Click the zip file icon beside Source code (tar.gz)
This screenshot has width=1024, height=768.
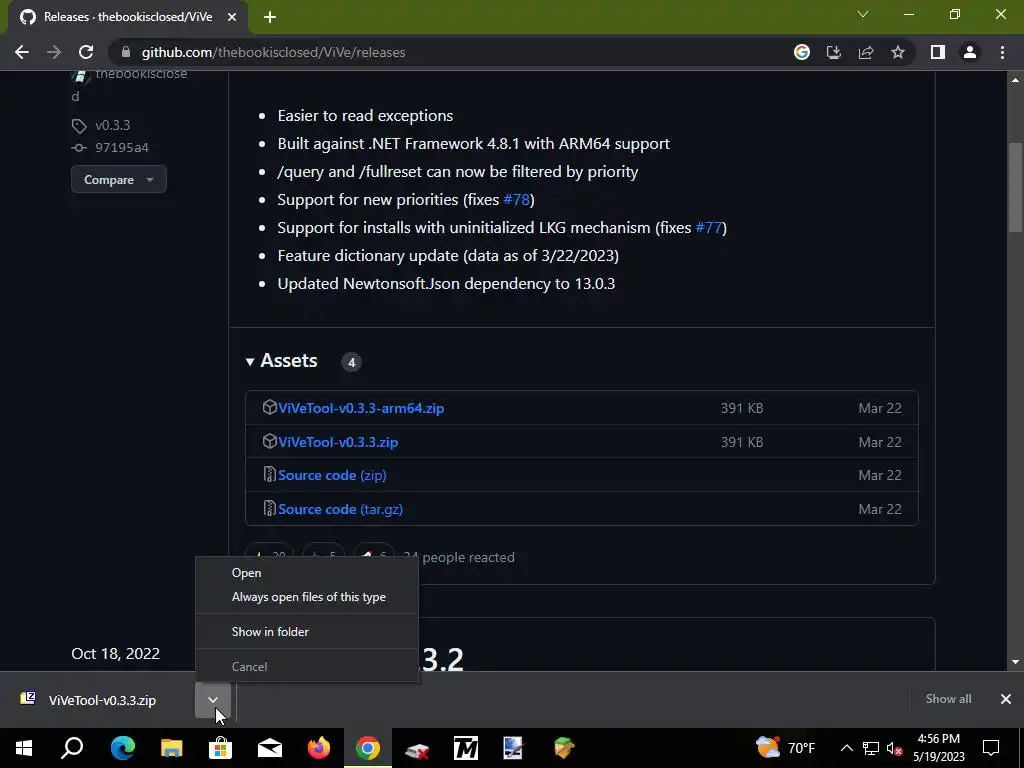(269, 508)
